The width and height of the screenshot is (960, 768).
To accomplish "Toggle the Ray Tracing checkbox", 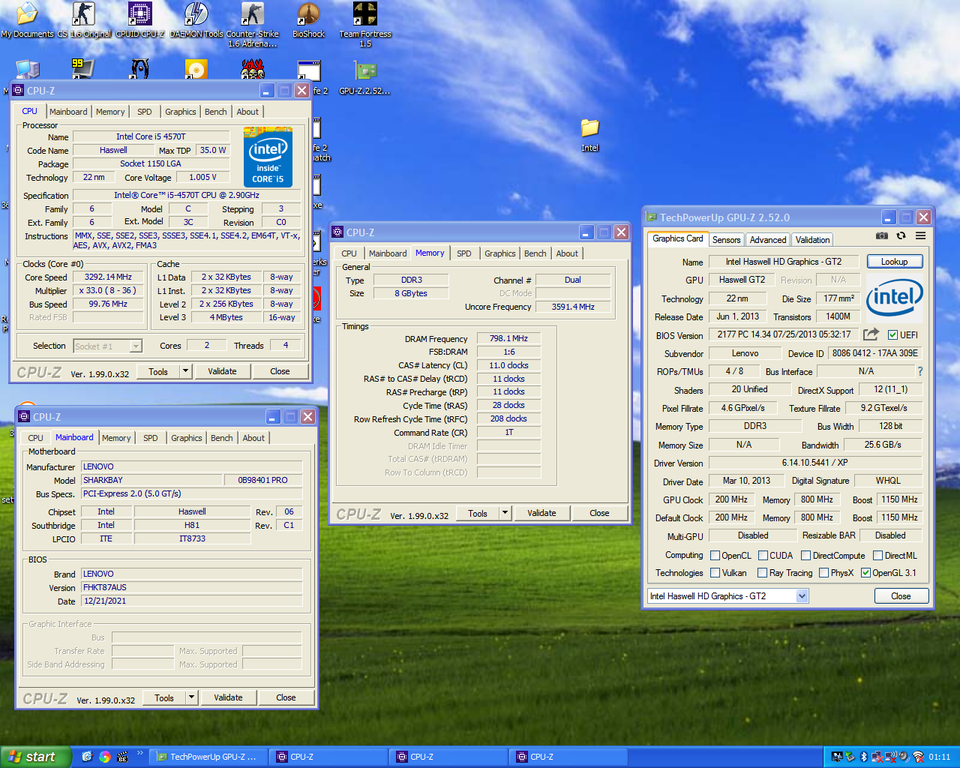I will [x=762, y=573].
